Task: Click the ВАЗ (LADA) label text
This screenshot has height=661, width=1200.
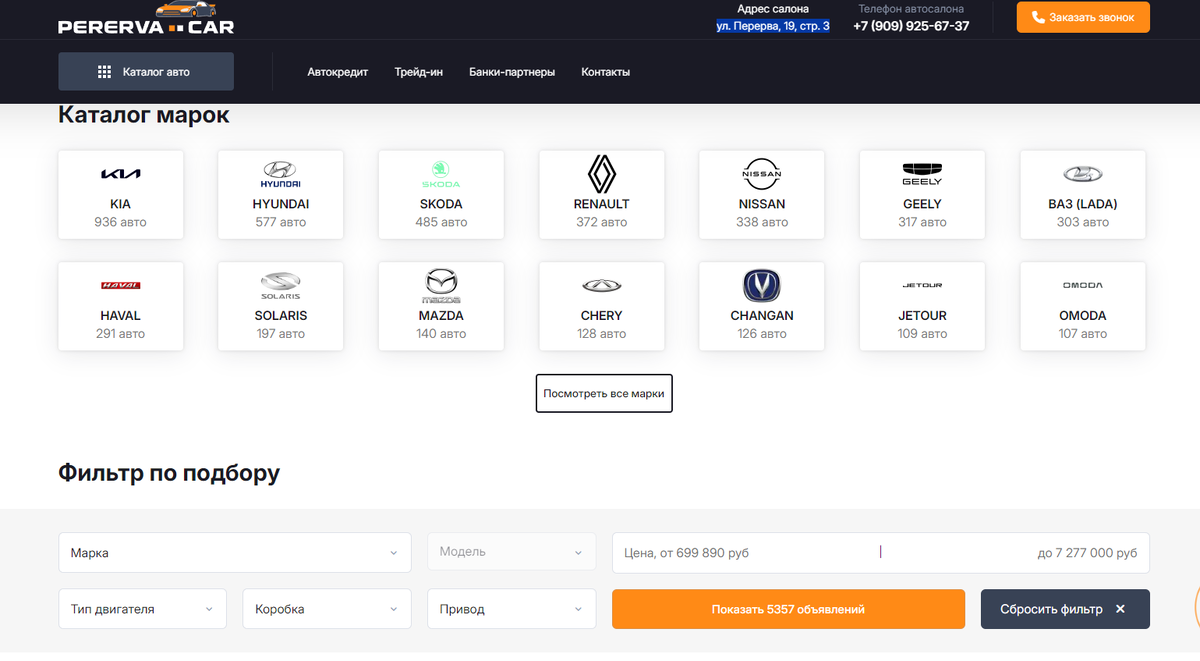Action: coord(1083,204)
